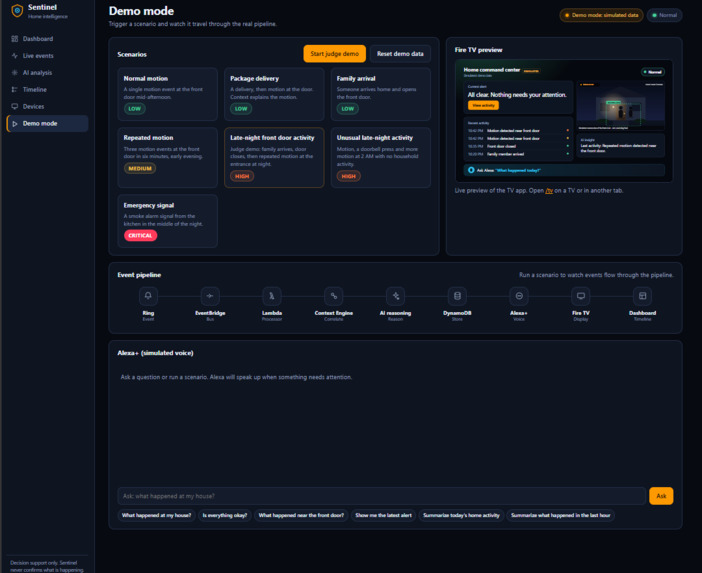
Task: Run the Late-night front door activity scenario
Action: 274,158
